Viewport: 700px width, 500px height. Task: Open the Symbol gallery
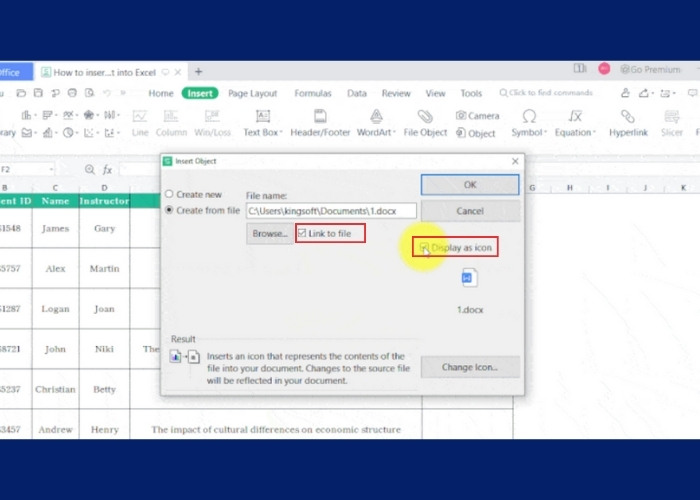529,123
